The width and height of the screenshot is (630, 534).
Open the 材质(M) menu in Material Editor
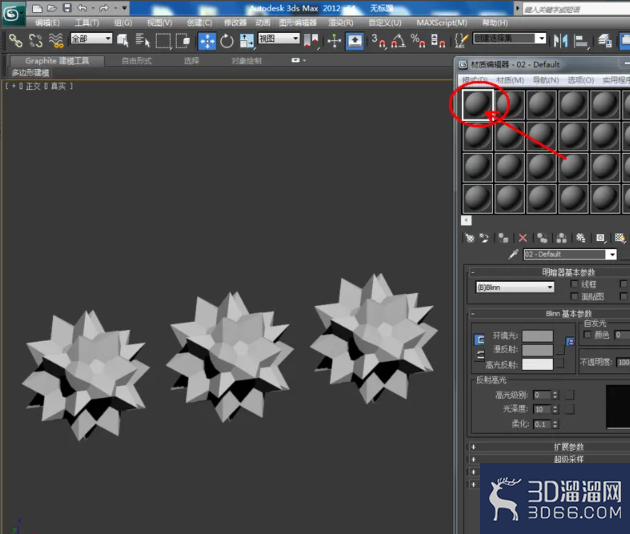(x=510, y=80)
